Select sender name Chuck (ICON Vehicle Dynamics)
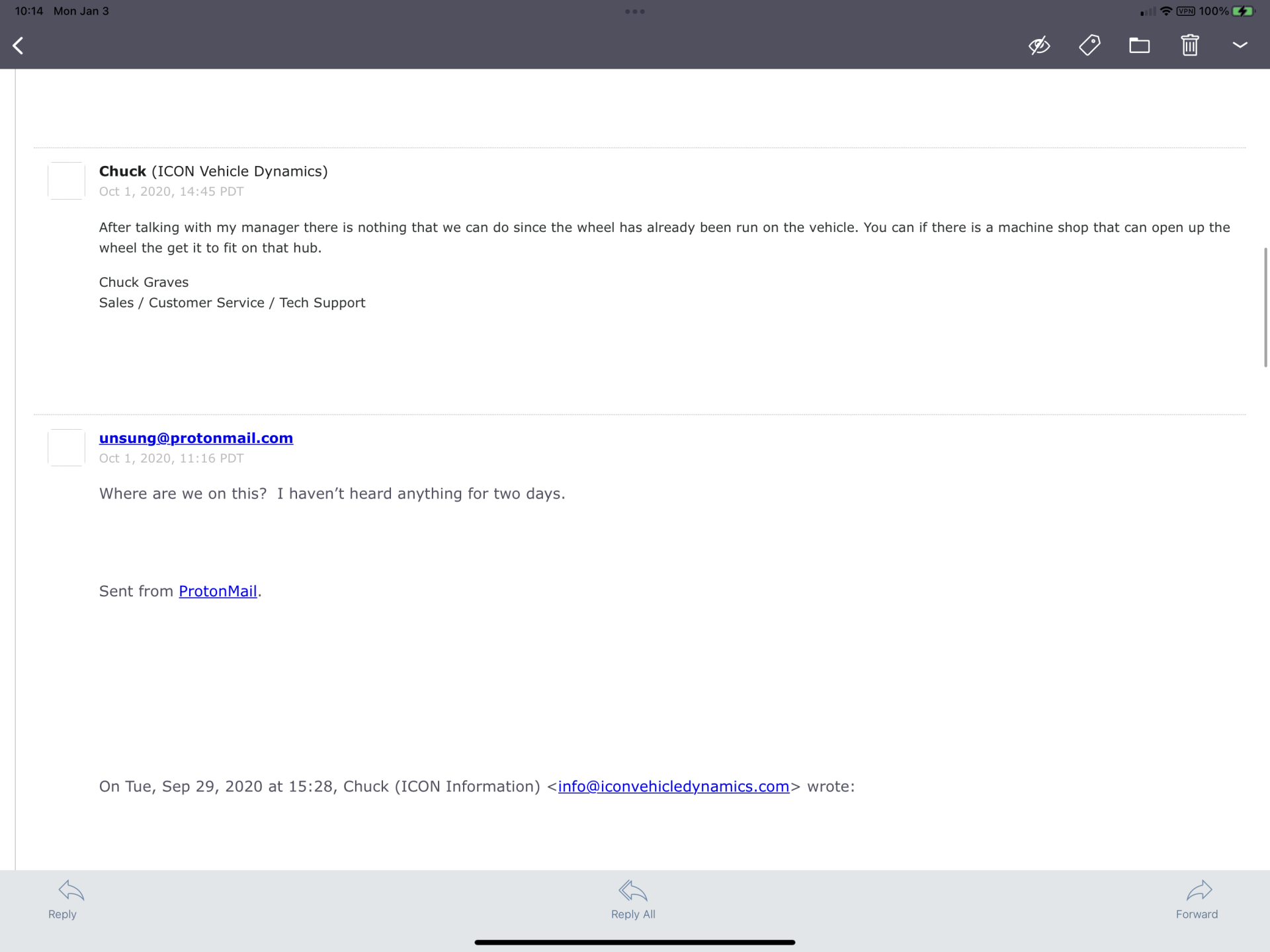The height and width of the screenshot is (952, 1270). pyautogui.click(x=213, y=171)
